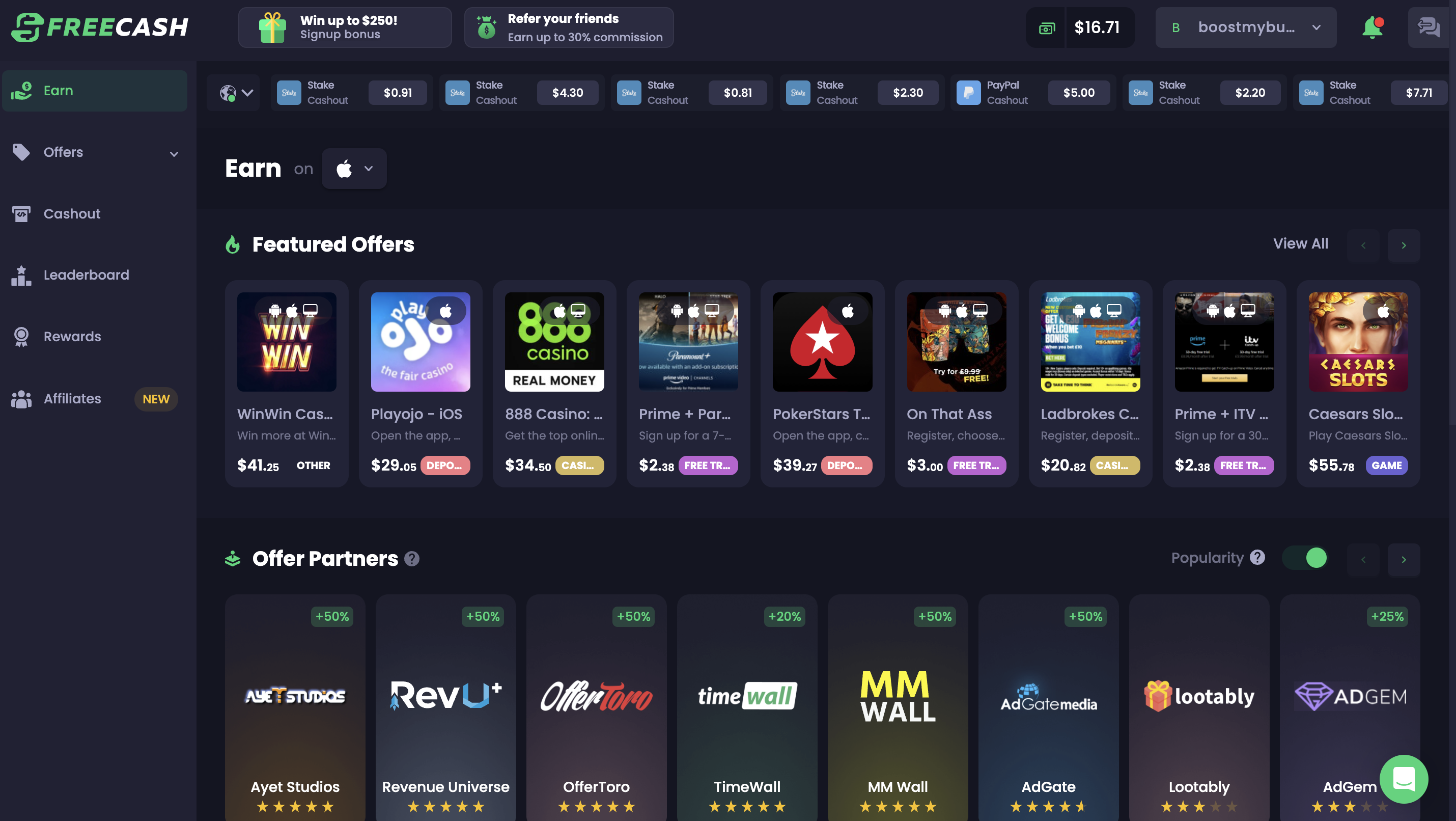Click the Leaderboard section icon
This screenshot has width=1456, height=821.
point(20,275)
